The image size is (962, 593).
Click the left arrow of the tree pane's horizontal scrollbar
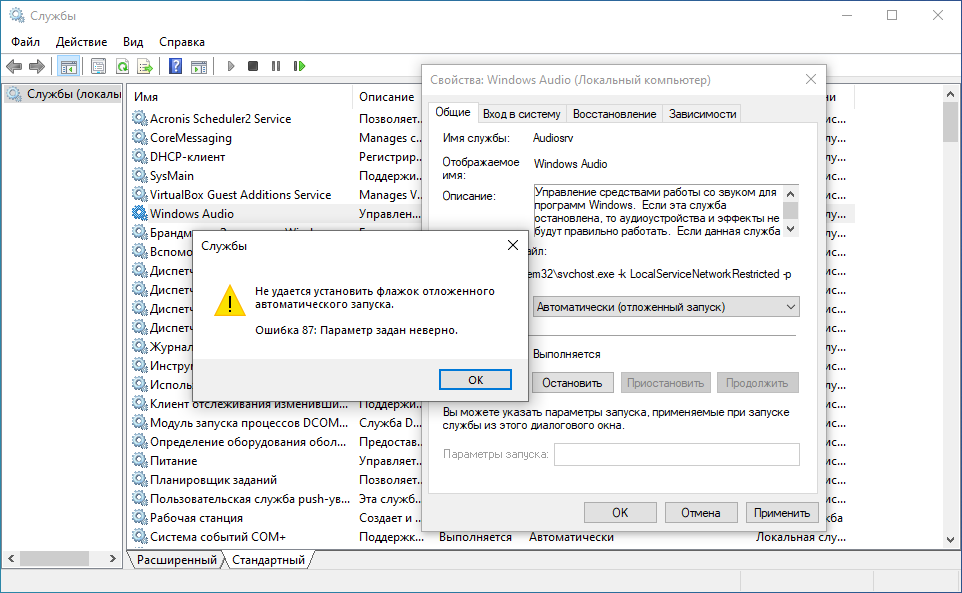(11, 559)
